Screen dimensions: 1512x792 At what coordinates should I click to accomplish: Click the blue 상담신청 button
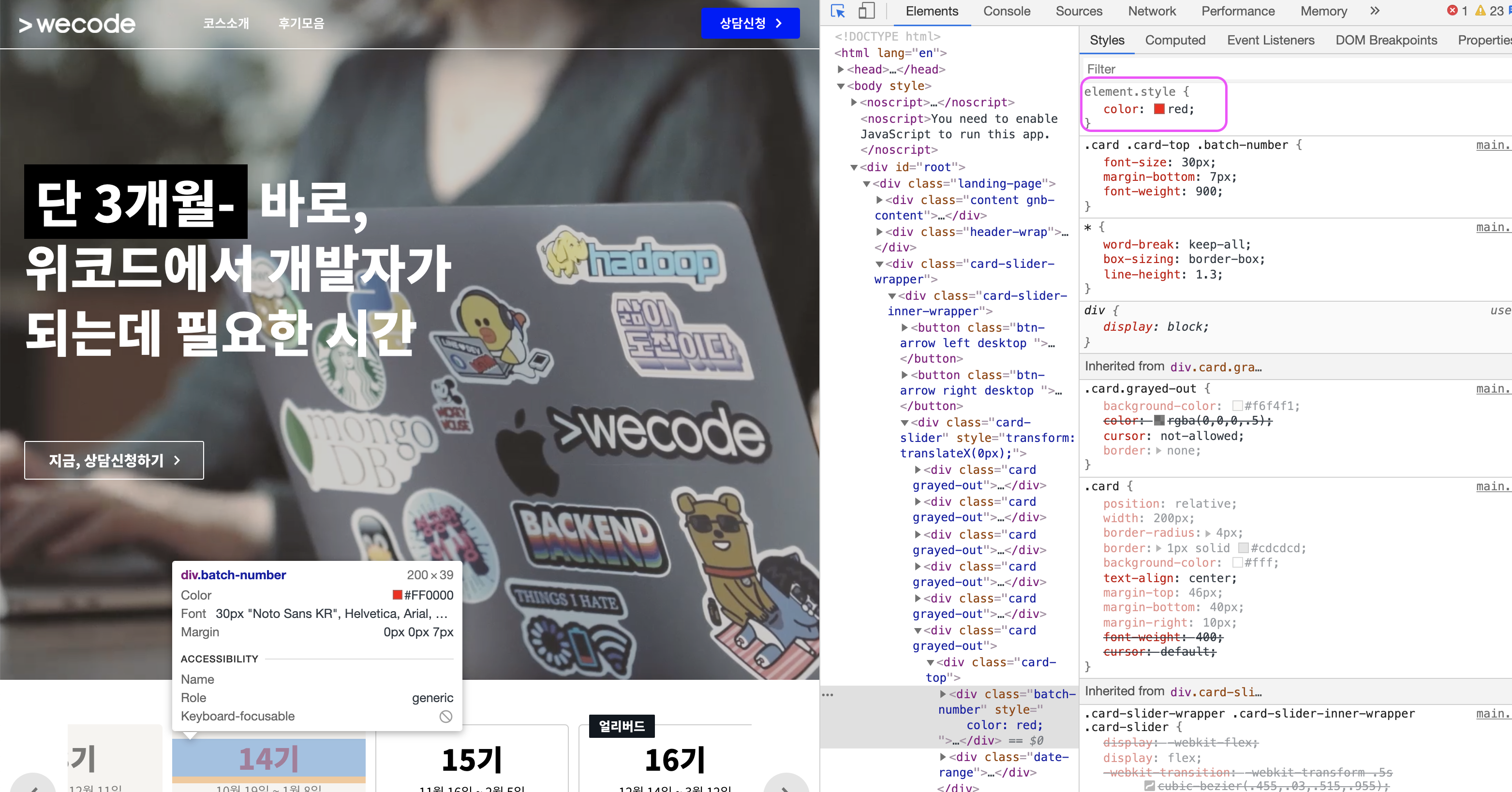pyautogui.click(x=750, y=24)
